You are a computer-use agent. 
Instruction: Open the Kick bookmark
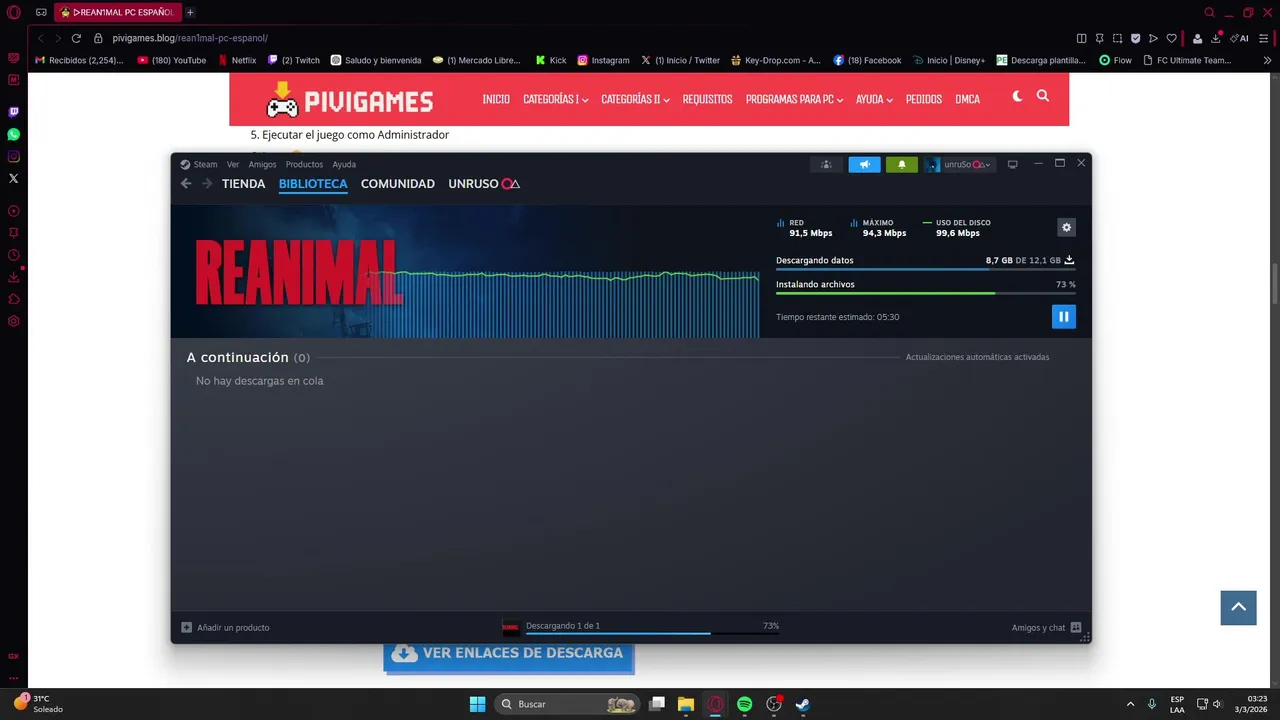coord(551,60)
